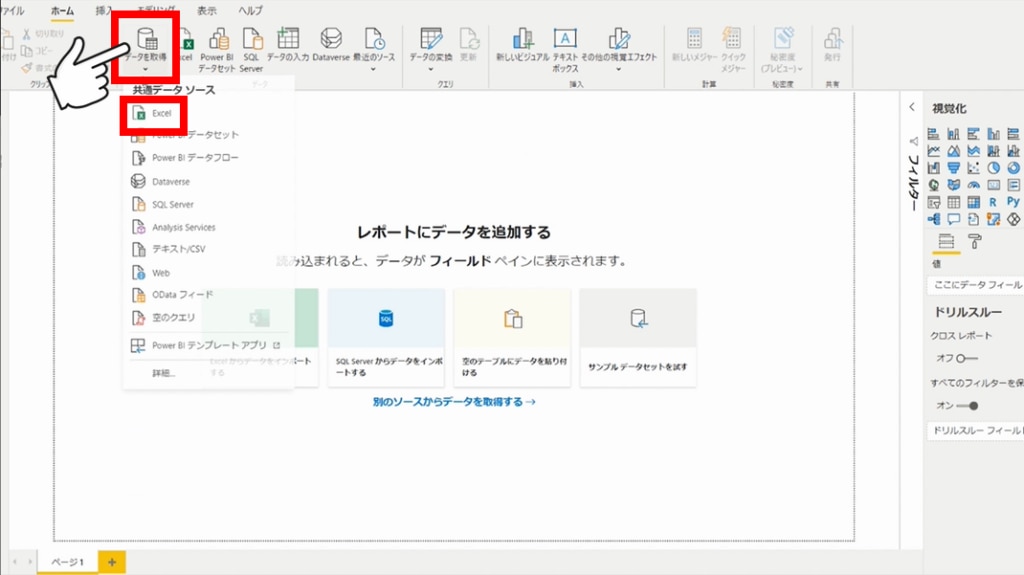Select the scatter chart visual
The image size is (1024, 575).
pos(974,168)
